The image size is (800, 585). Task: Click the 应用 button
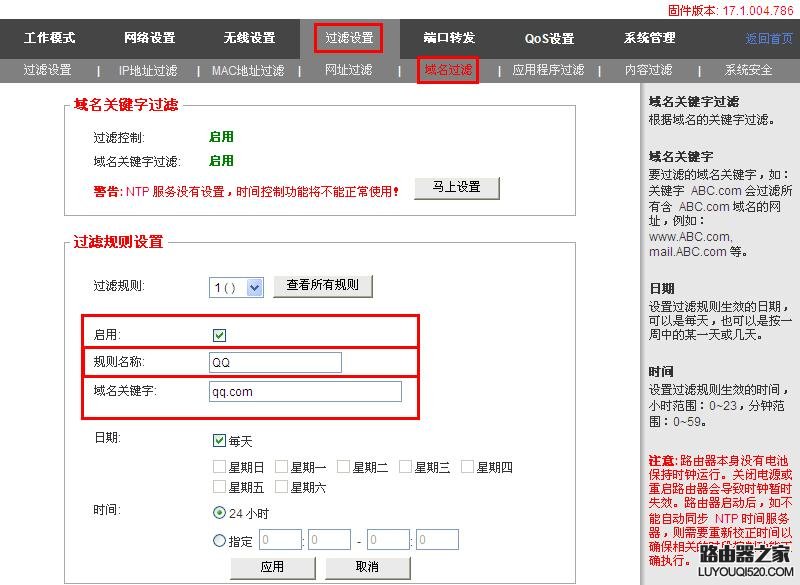pyautogui.click(x=273, y=567)
